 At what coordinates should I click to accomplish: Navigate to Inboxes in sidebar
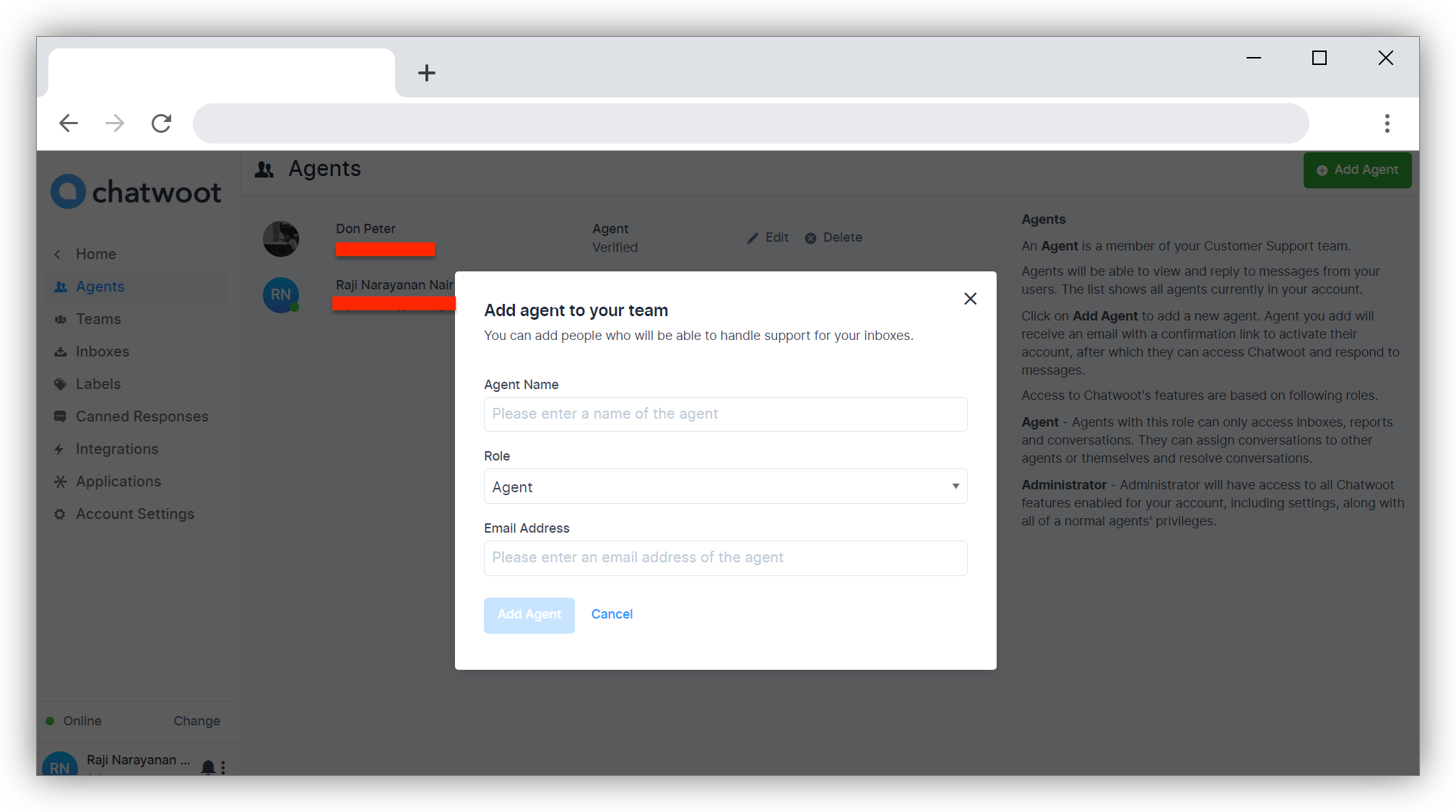[102, 351]
